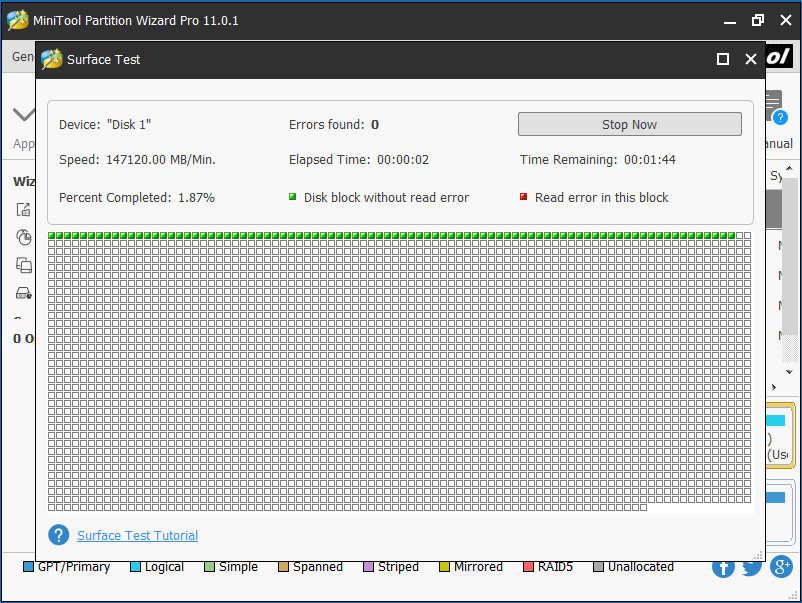Click the Mirrored legend color swatch
This screenshot has height=603, width=802.
coord(444,567)
